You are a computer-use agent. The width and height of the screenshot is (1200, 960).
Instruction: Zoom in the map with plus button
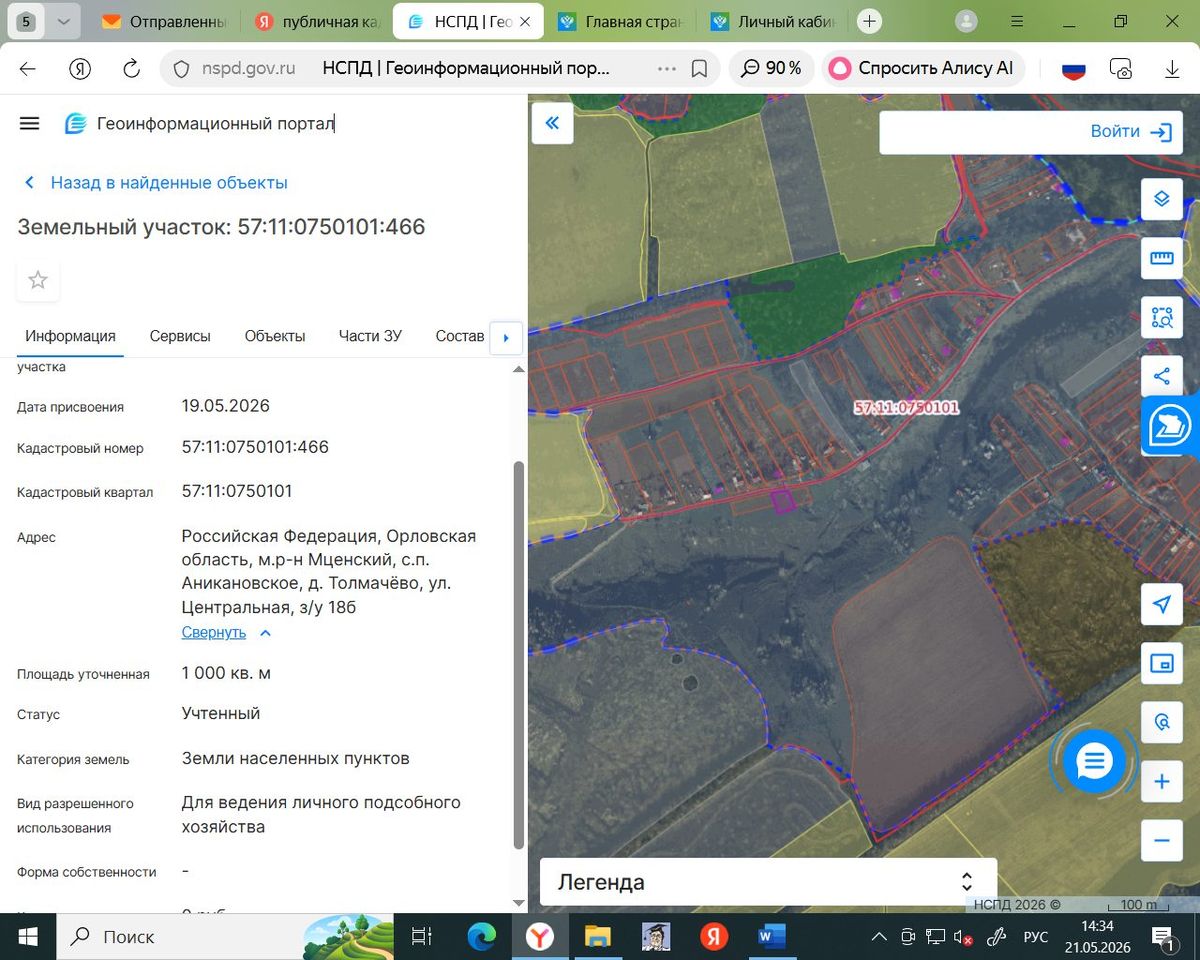tap(1161, 781)
